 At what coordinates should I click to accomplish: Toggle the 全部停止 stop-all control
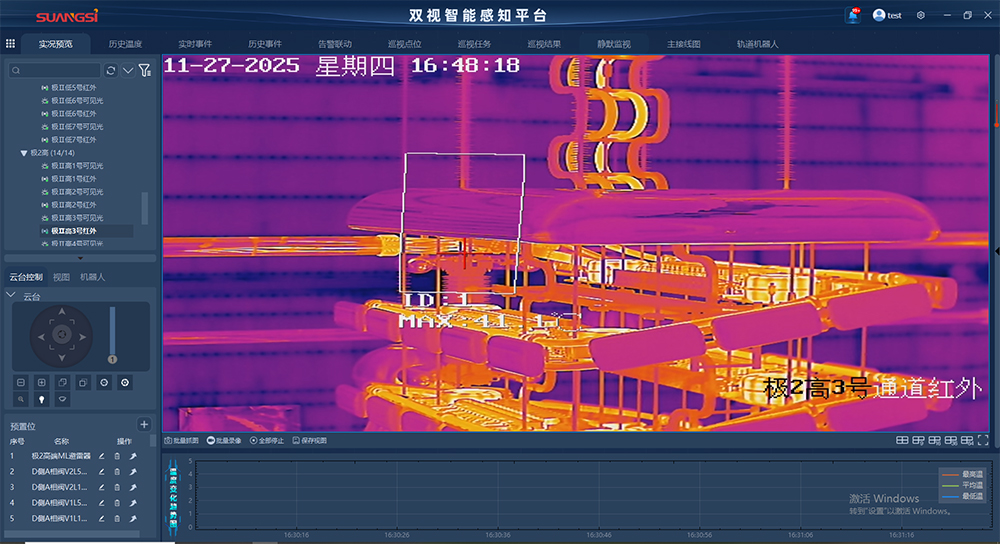coord(268,440)
